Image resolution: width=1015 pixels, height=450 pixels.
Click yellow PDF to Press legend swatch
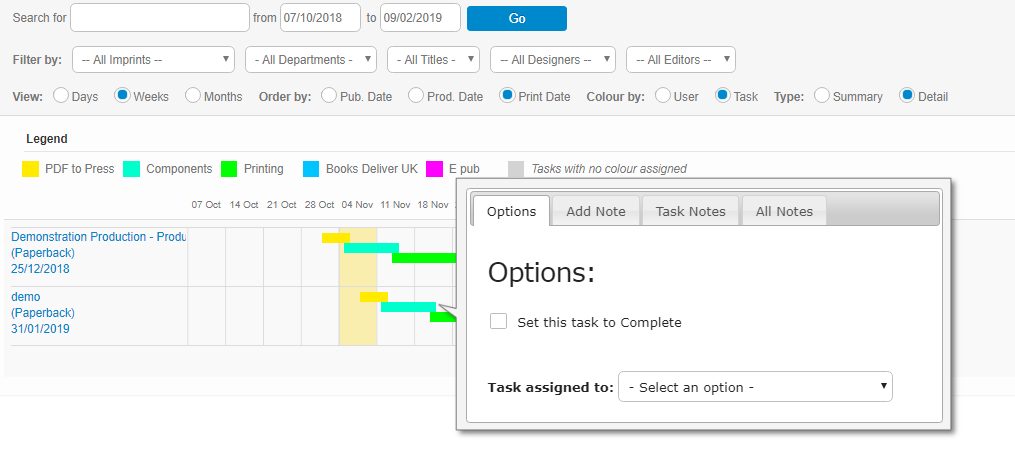click(30, 169)
